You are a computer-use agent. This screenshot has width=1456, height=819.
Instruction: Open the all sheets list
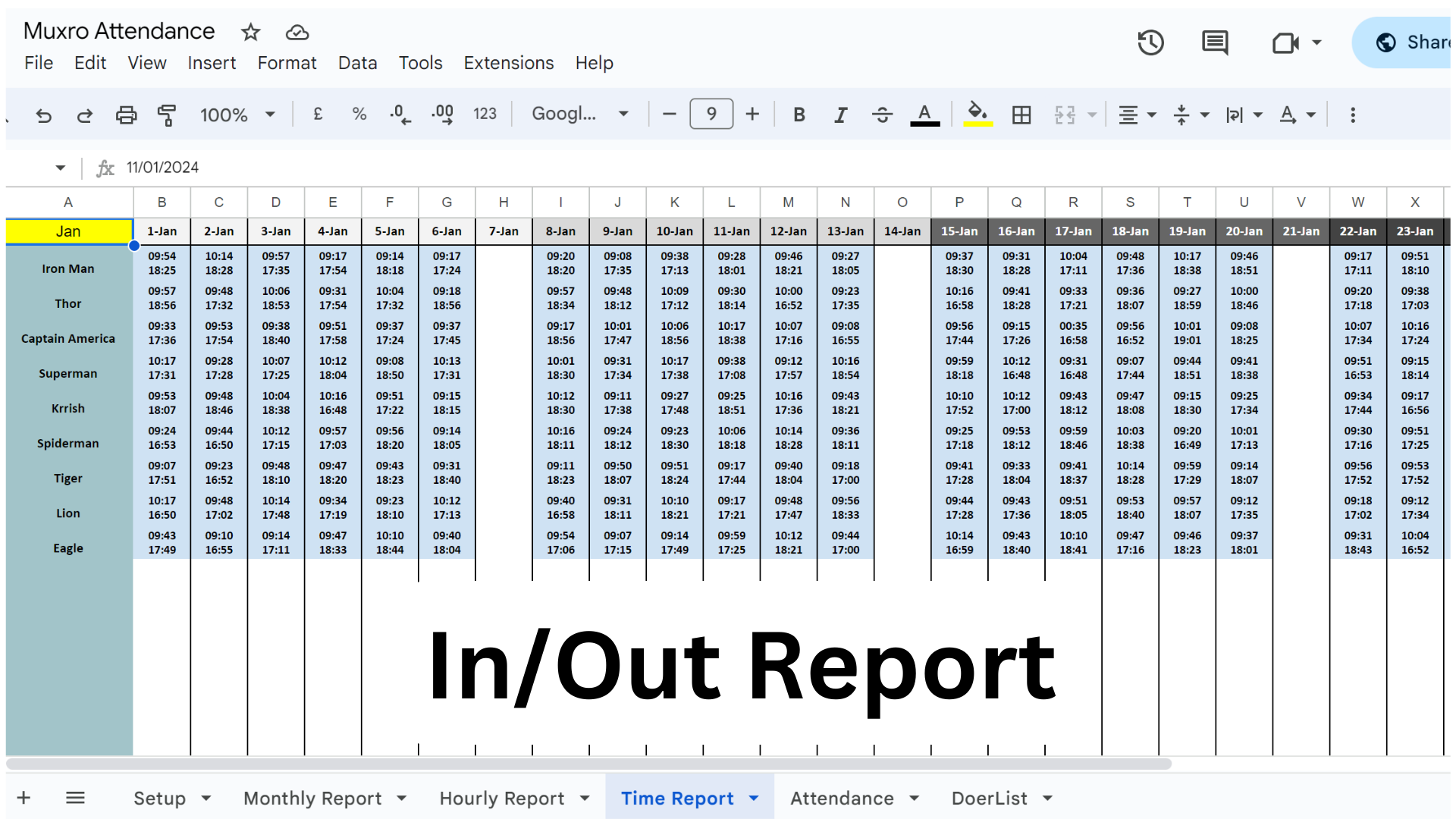(x=75, y=798)
